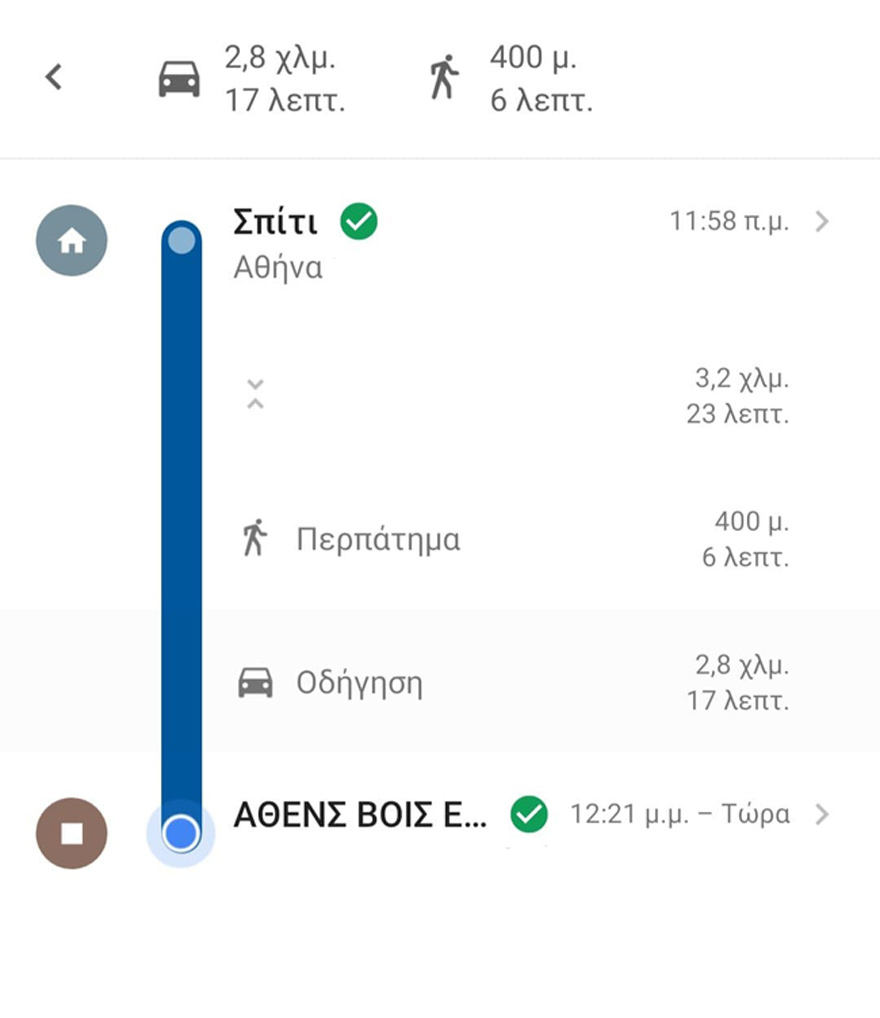Tap the 11:58 π.μ. departure time
Viewport: 880px width, 1018px height.
click(729, 222)
